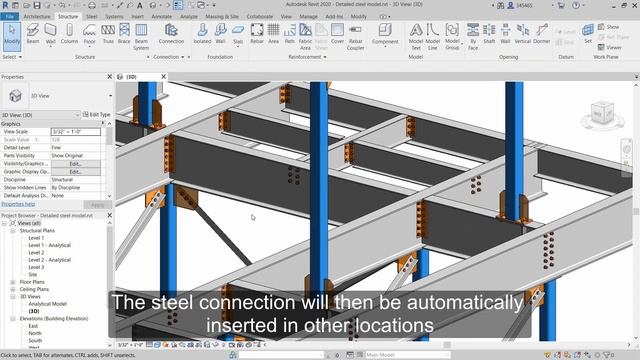This screenshot has height=360, width=640.
Task: Open the Architecture ribbon tab
Action: click(37, 17)
